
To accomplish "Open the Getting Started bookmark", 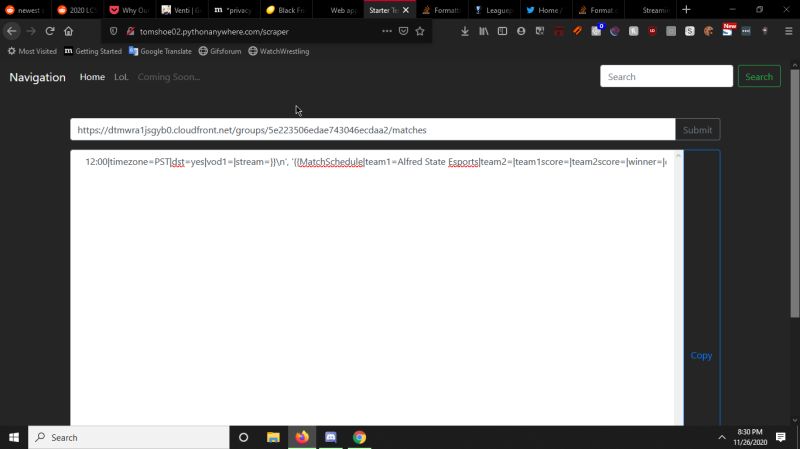I will [93, 51].
